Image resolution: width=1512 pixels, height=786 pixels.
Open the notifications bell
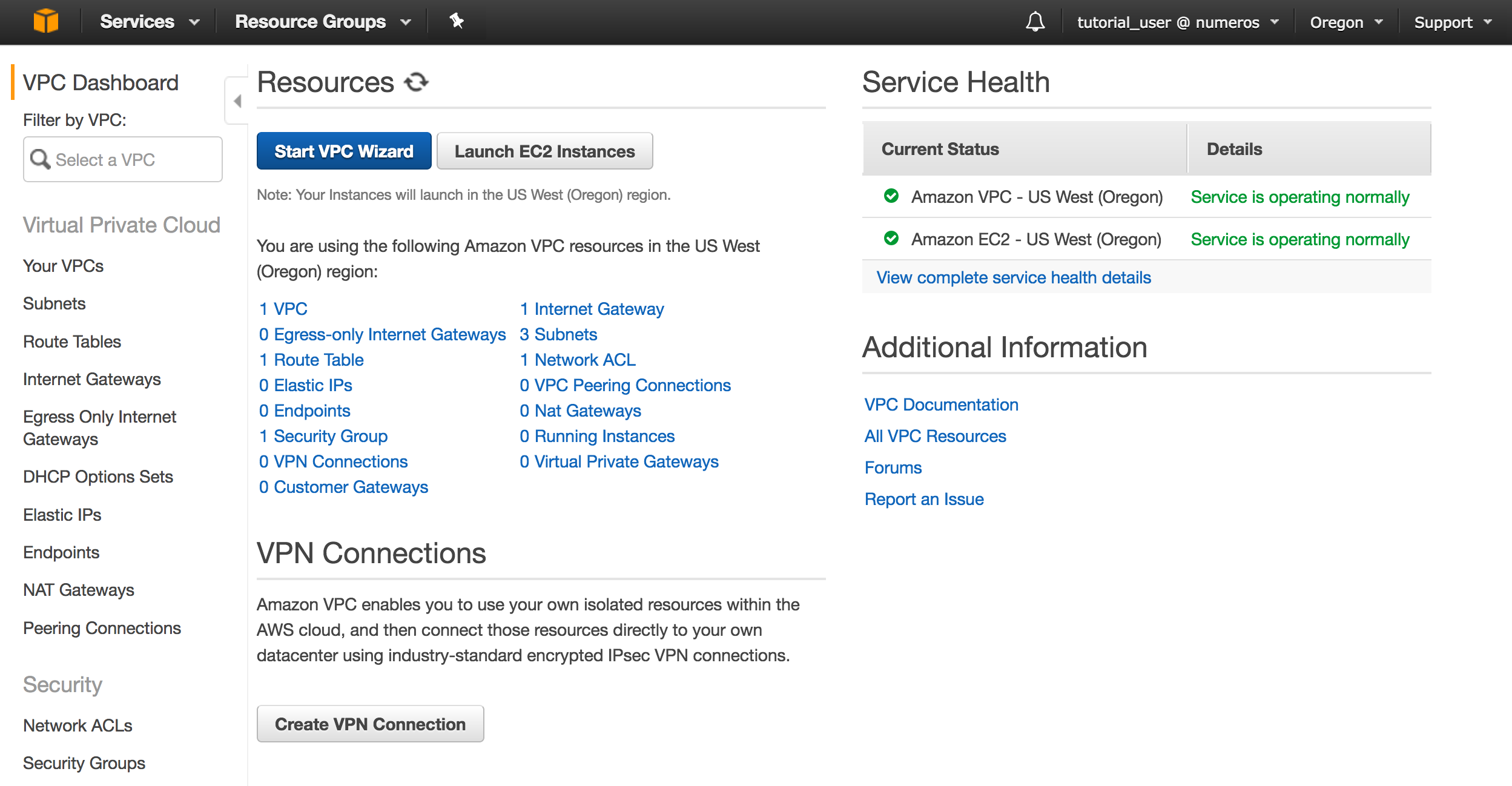pos(1035,22)
